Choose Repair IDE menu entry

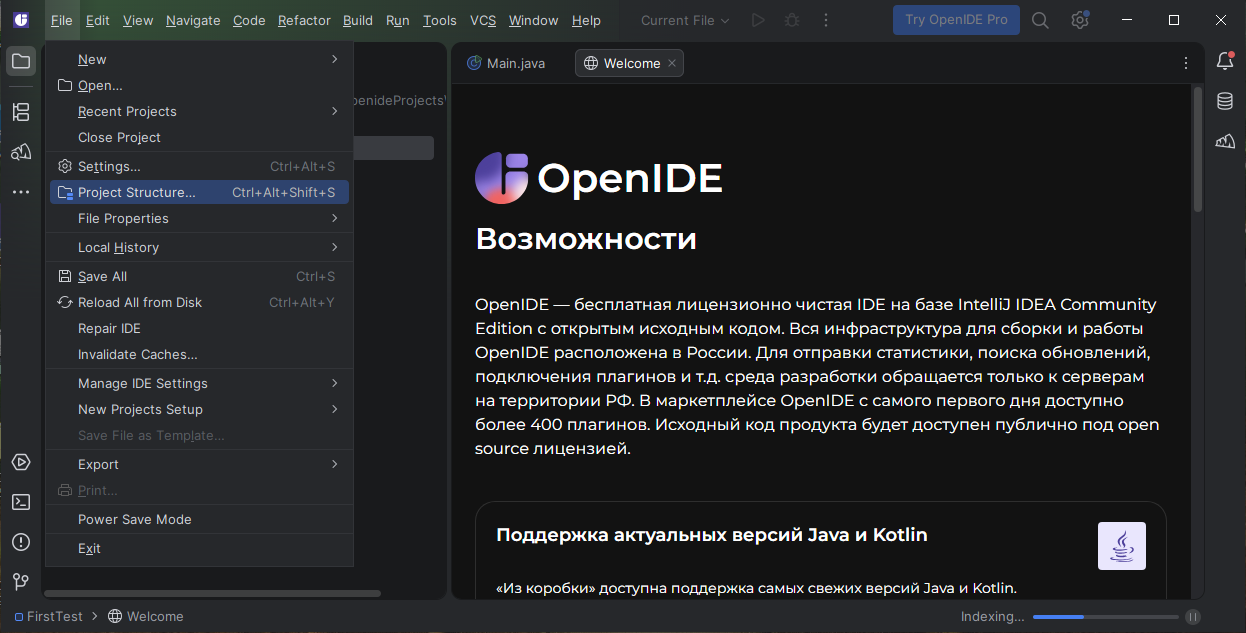(x=199, y=328)
